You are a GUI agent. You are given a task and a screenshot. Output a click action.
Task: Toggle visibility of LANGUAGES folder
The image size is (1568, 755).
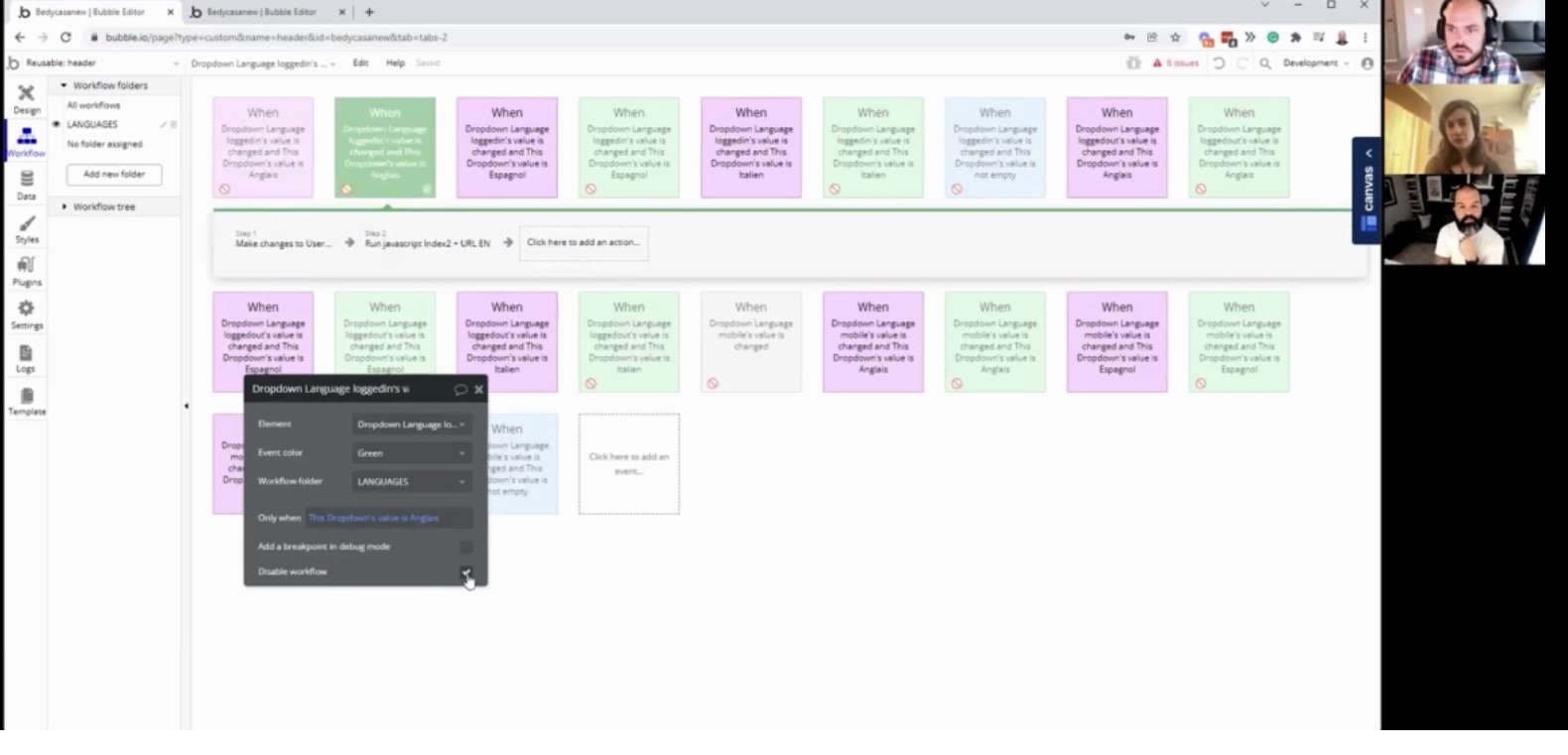coord(57,125)
